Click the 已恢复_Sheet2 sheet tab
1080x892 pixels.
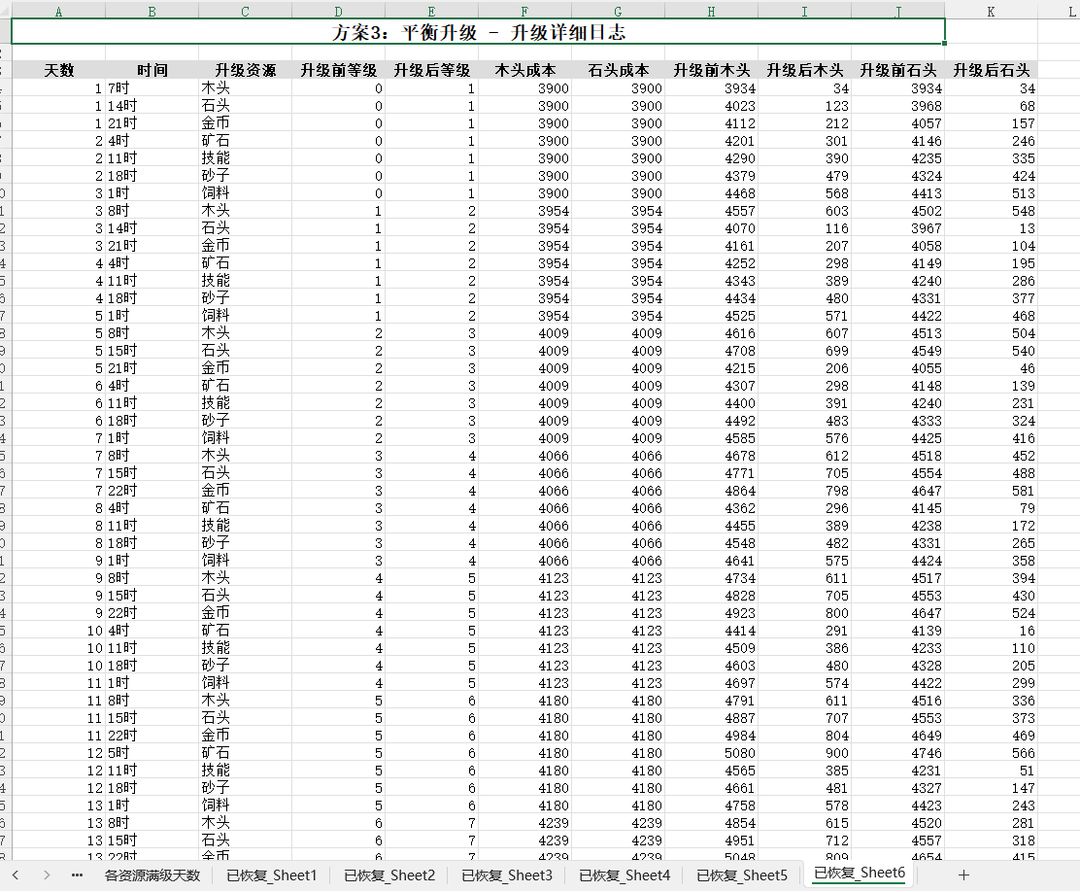(389, 875)
